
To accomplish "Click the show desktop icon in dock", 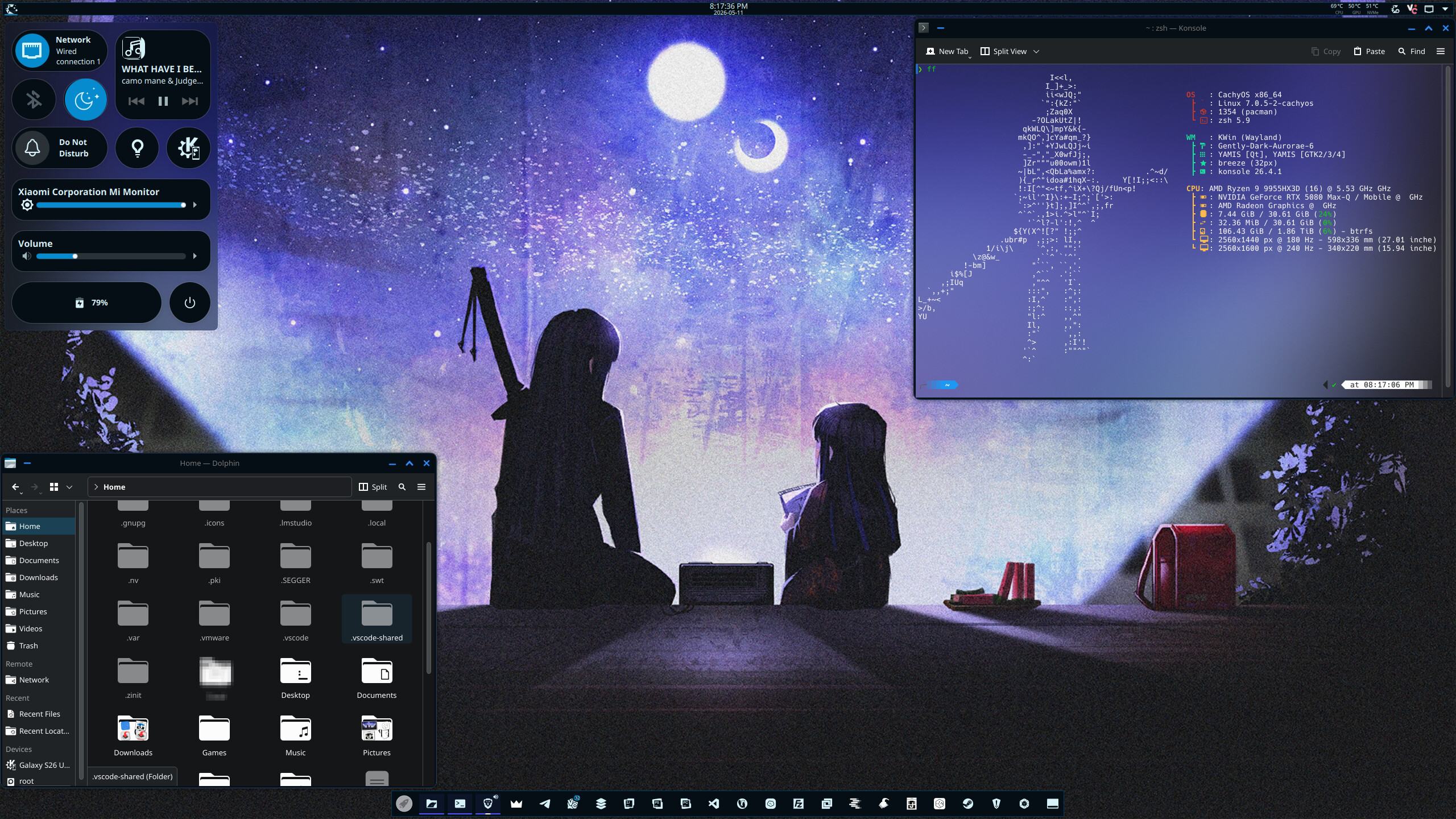I will (1053, 804).
